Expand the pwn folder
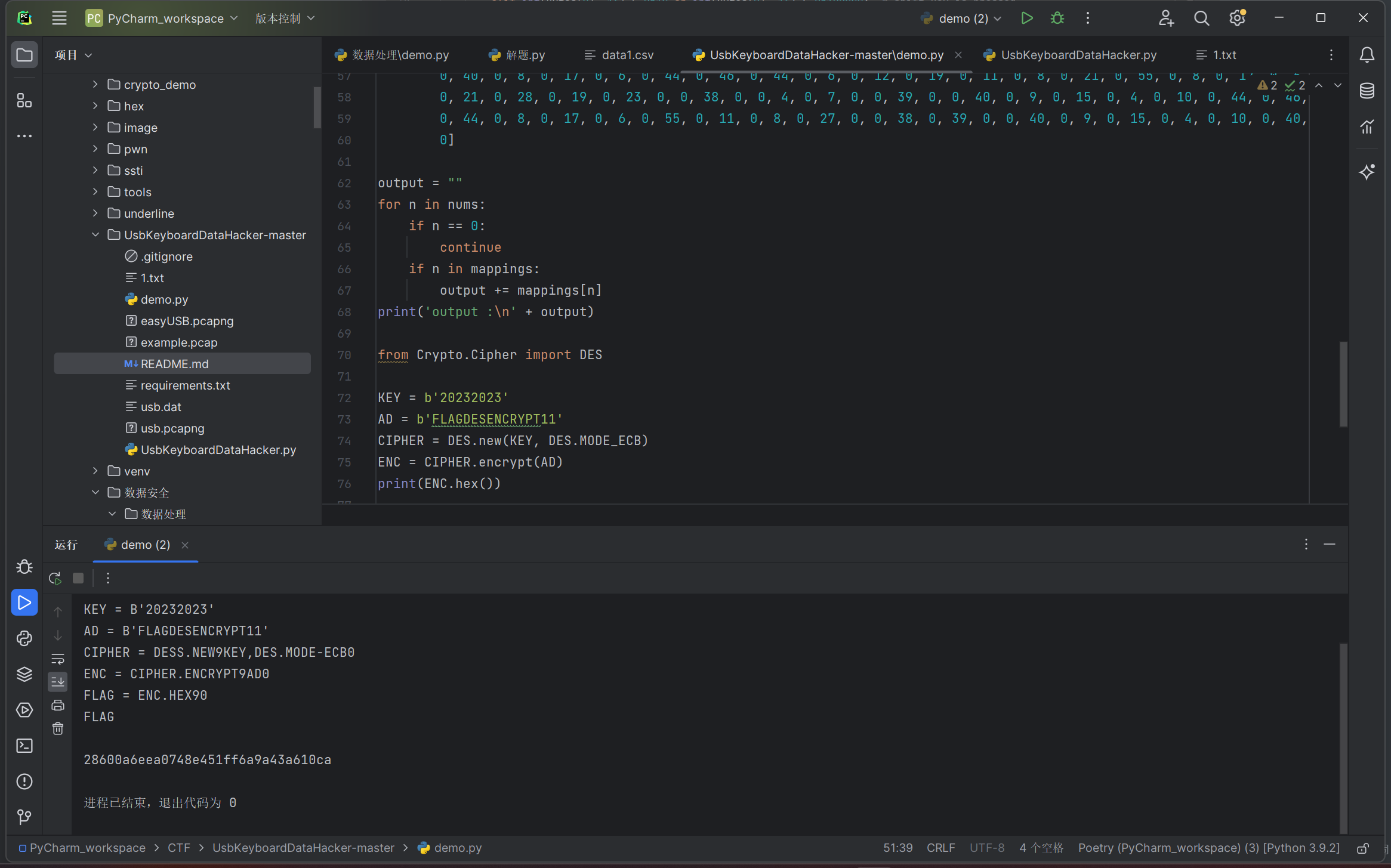This screenshot has width=1391, height=868. [x=95, y=149]
